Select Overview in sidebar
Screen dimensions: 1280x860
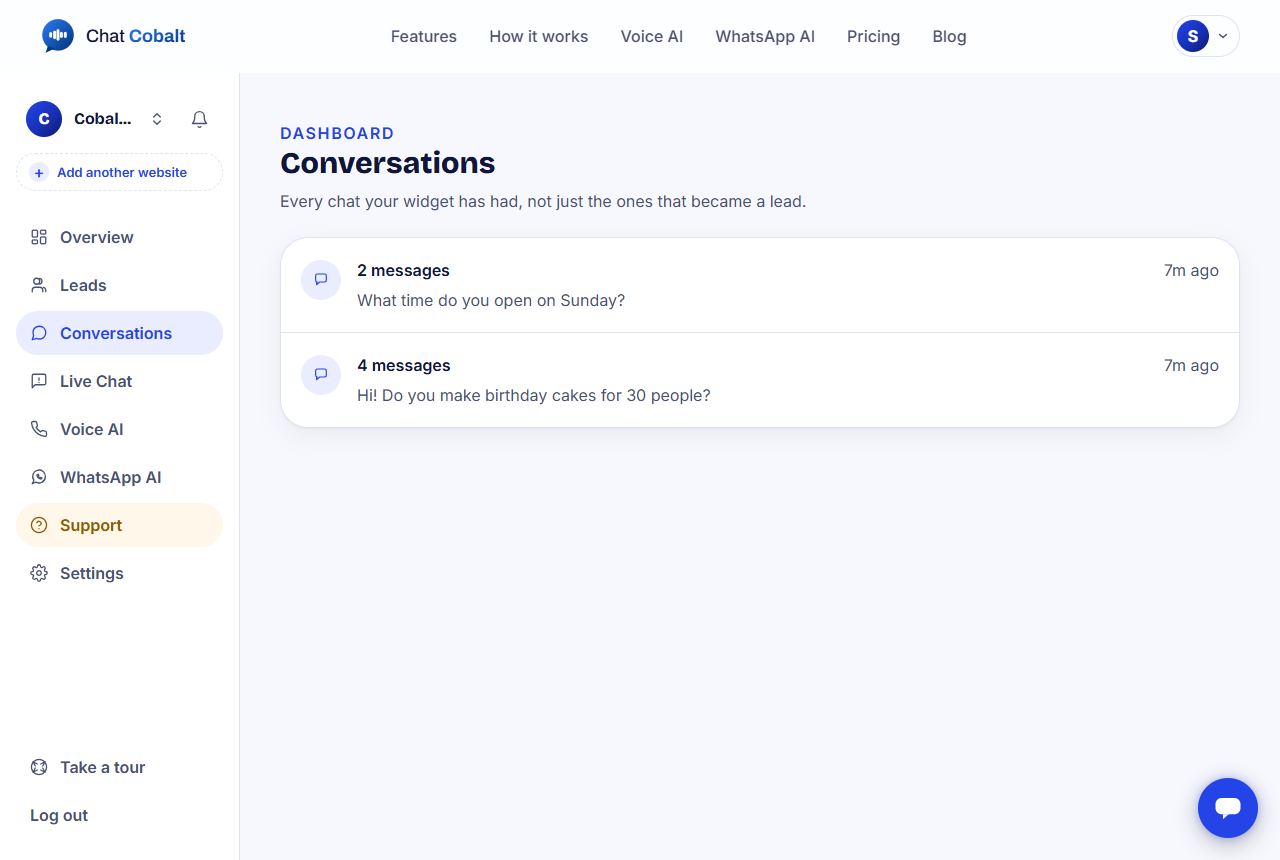[119, 237]
